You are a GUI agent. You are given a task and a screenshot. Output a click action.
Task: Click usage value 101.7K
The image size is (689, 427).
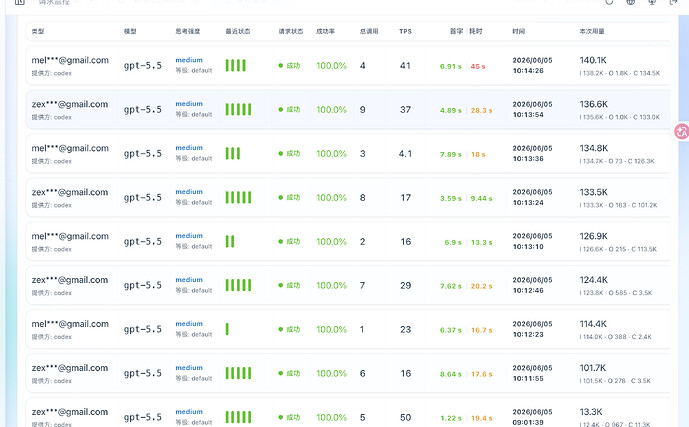click(593, 368)
